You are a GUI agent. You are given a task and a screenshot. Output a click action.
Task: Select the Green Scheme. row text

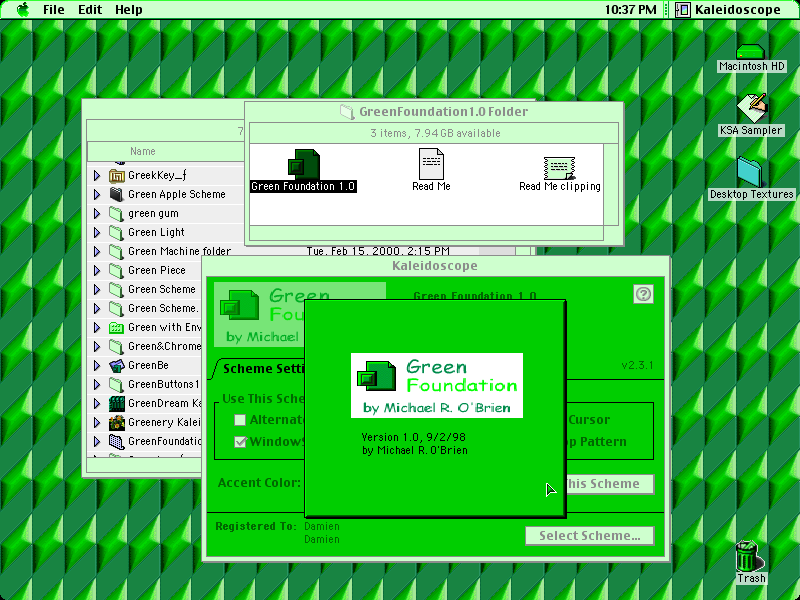click(163, 309)
